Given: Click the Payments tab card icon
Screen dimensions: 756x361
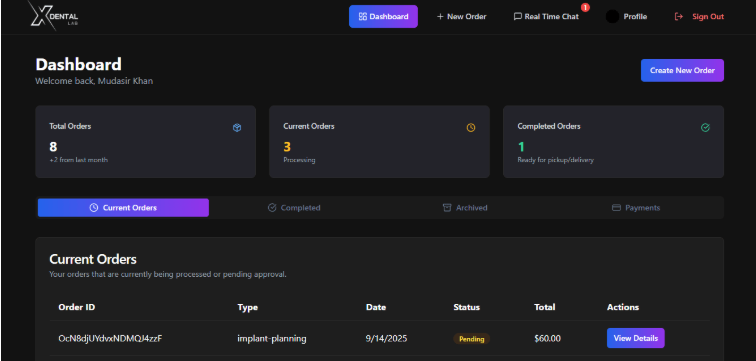Looking at the screenshot, I should (x=616, y=208).
